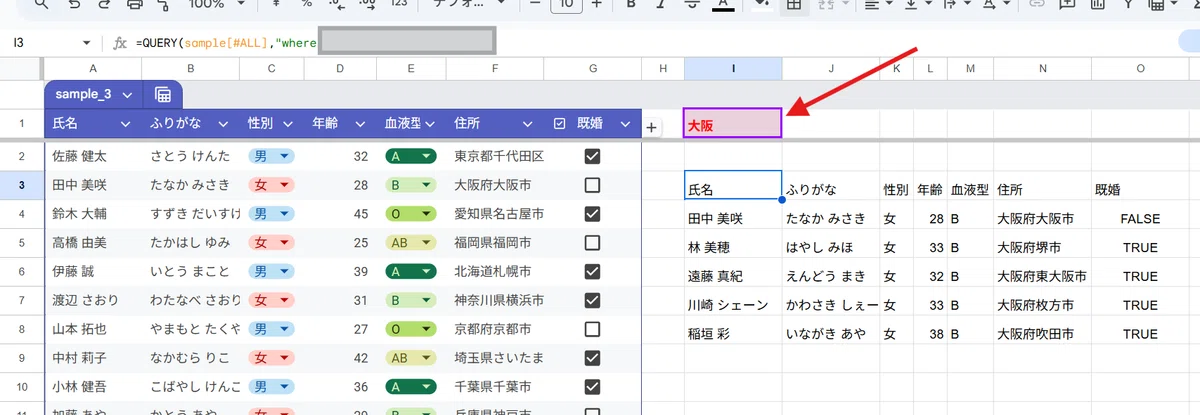Open the table view options icon beside sample_3
Screen dimensions: 1200x415
[x=163, y=95]
